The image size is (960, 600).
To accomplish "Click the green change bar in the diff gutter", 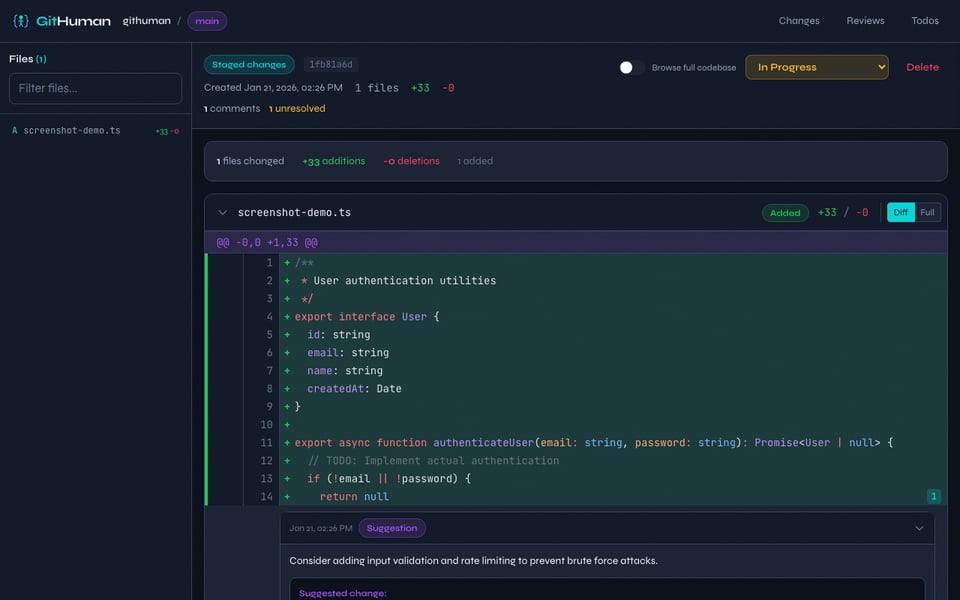I will (209, 380).
